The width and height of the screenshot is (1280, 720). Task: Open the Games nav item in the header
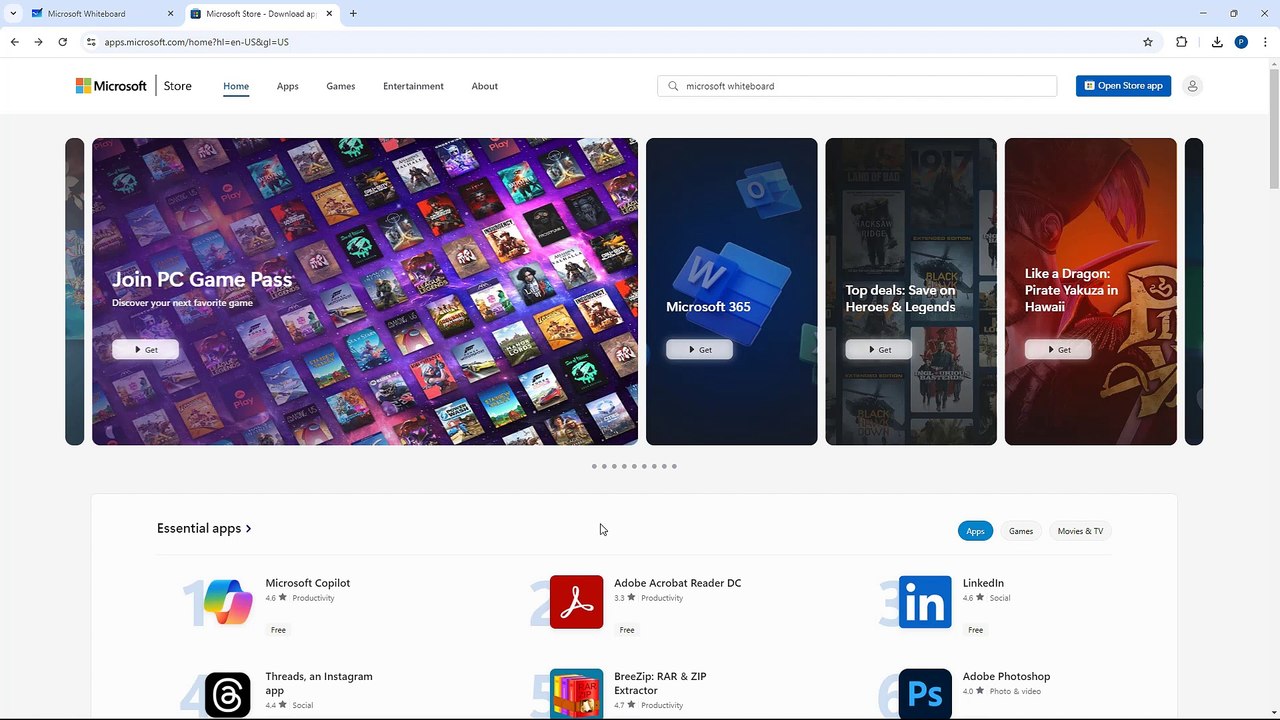341,86
